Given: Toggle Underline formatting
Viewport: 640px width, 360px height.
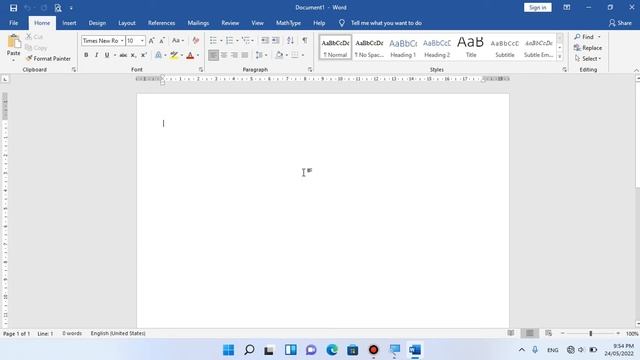Looking at the screenshot, I should (x=107, y=55).
